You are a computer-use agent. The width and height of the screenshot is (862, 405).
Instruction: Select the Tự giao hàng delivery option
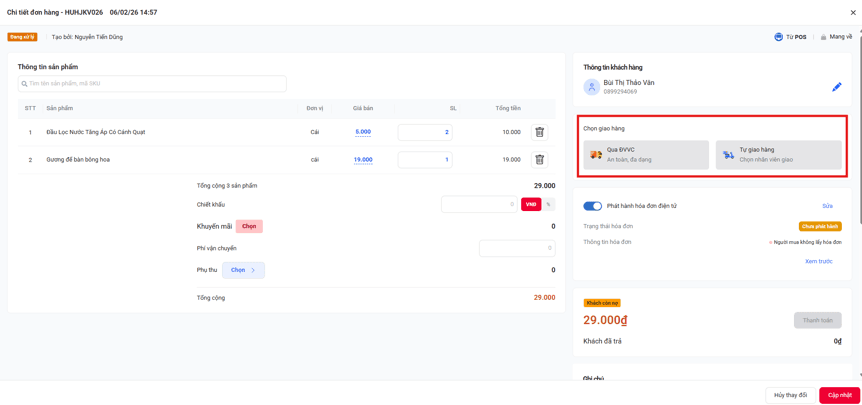pos(778,154)
